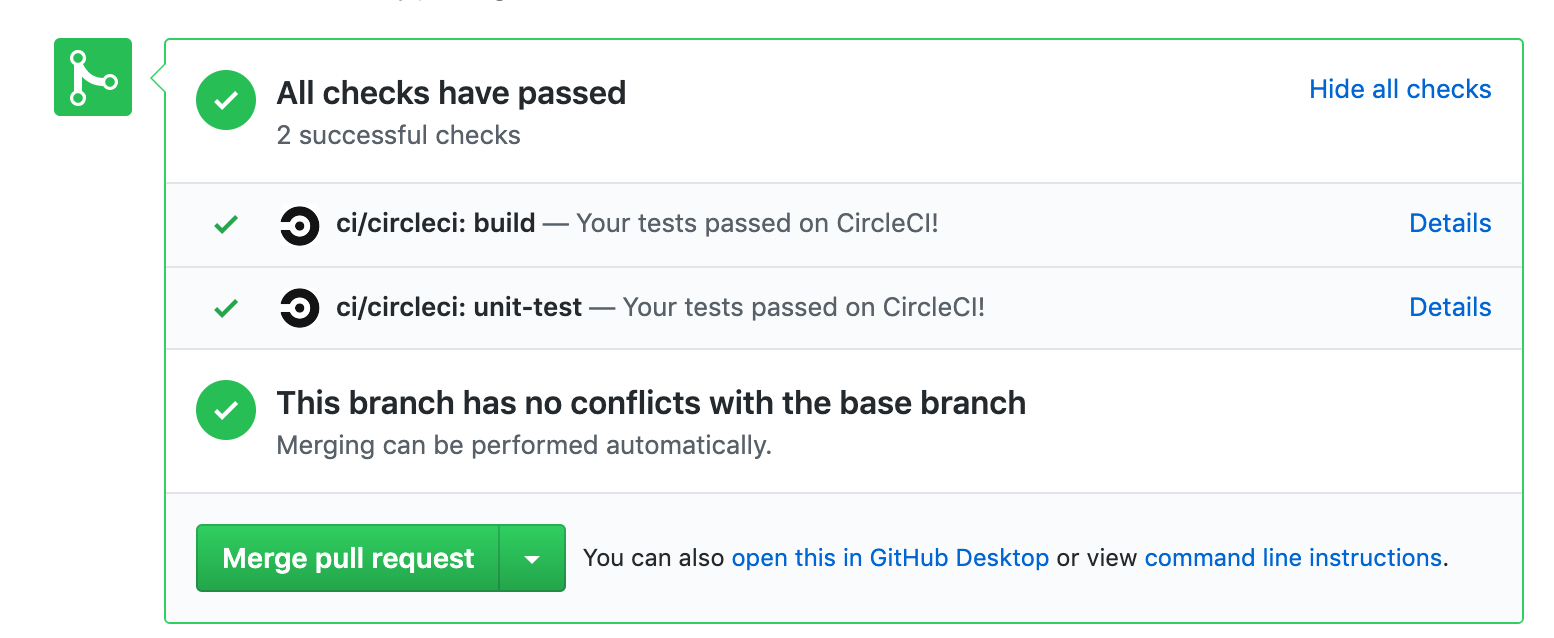Click the 2 successful checks text
The image size is (1554, 638).
(x=398, y=135)
